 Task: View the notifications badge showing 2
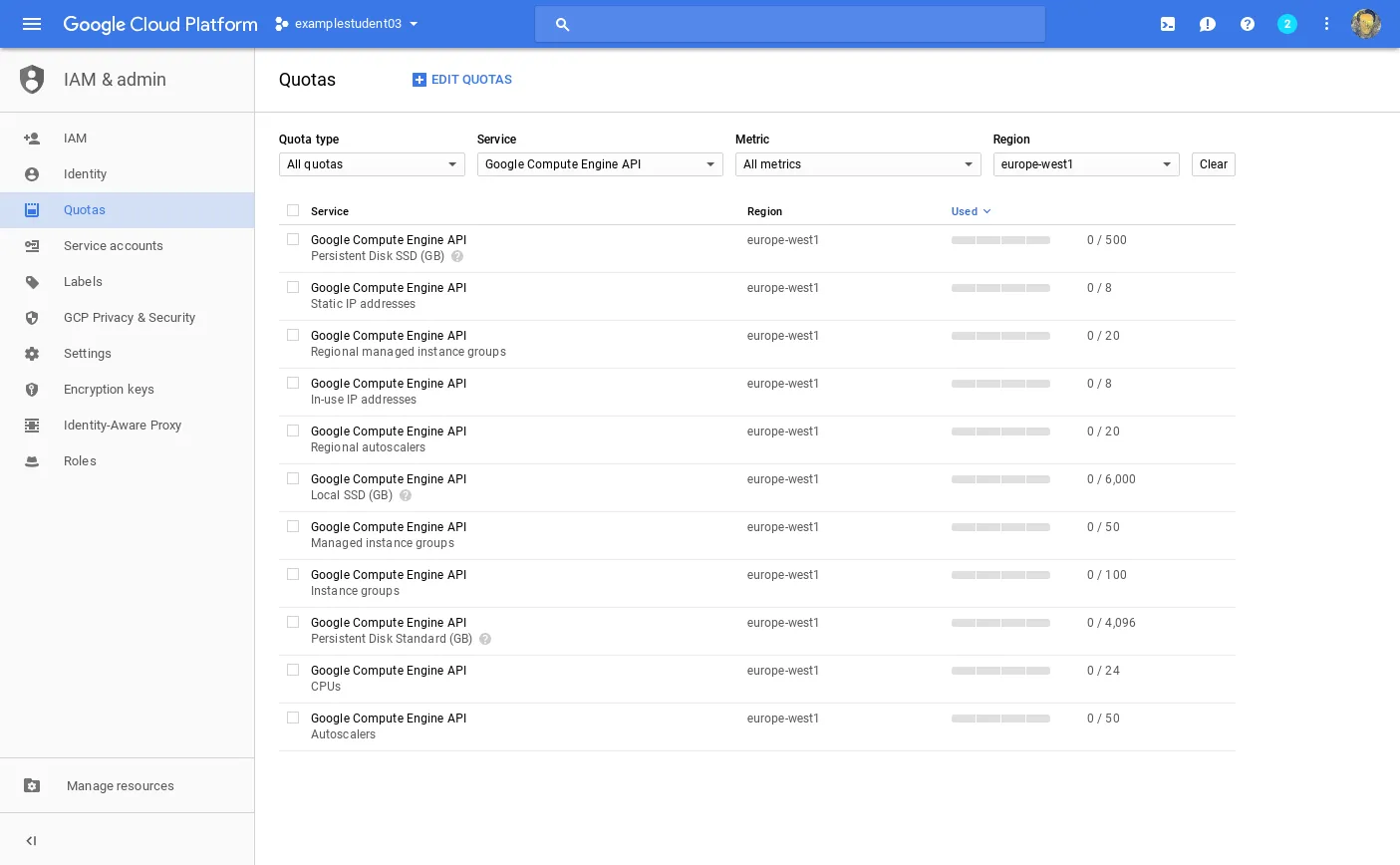(1287, 24)
